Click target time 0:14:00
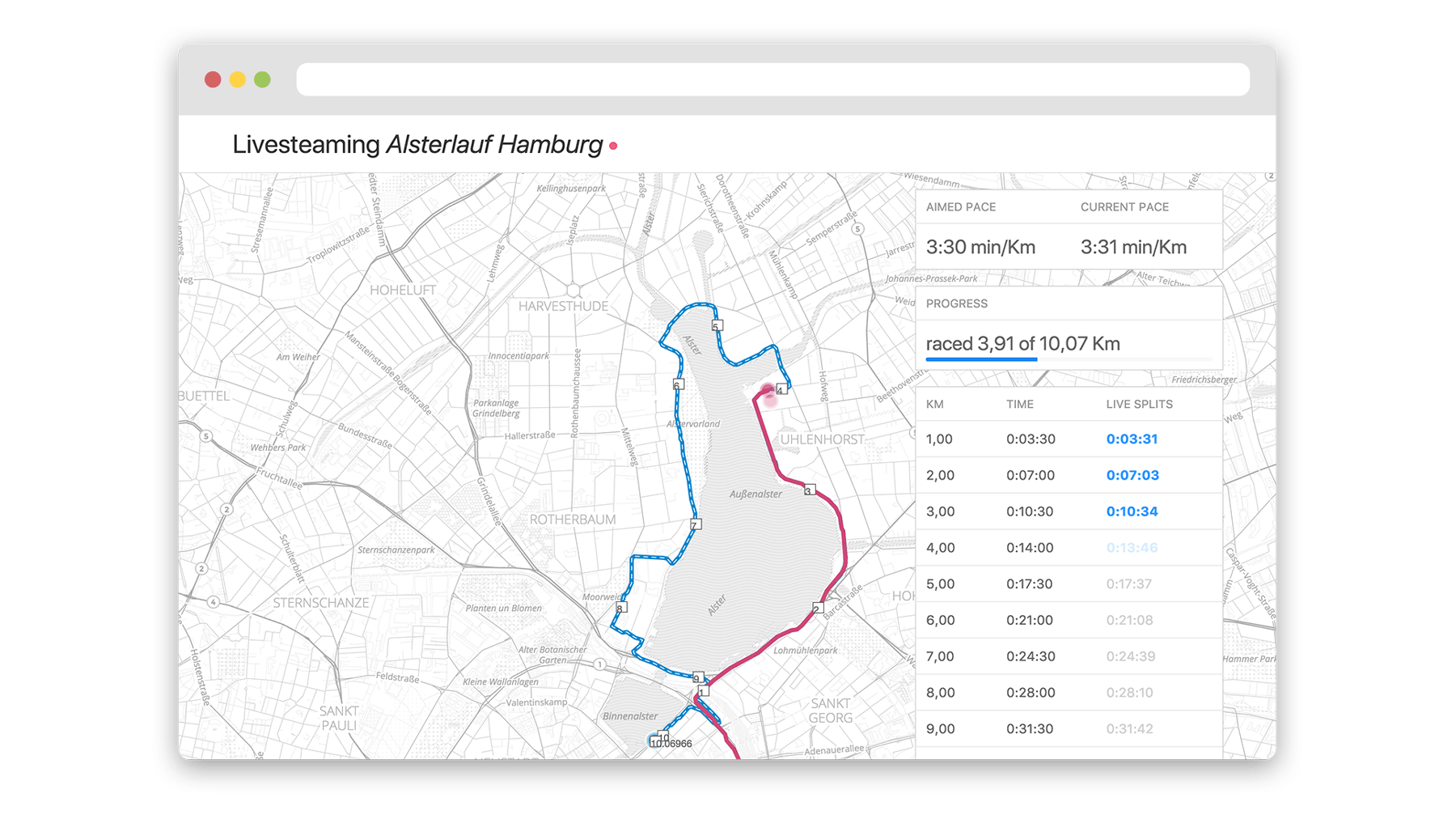This screenshot has height=819, width=1456. click(1030, 548)
